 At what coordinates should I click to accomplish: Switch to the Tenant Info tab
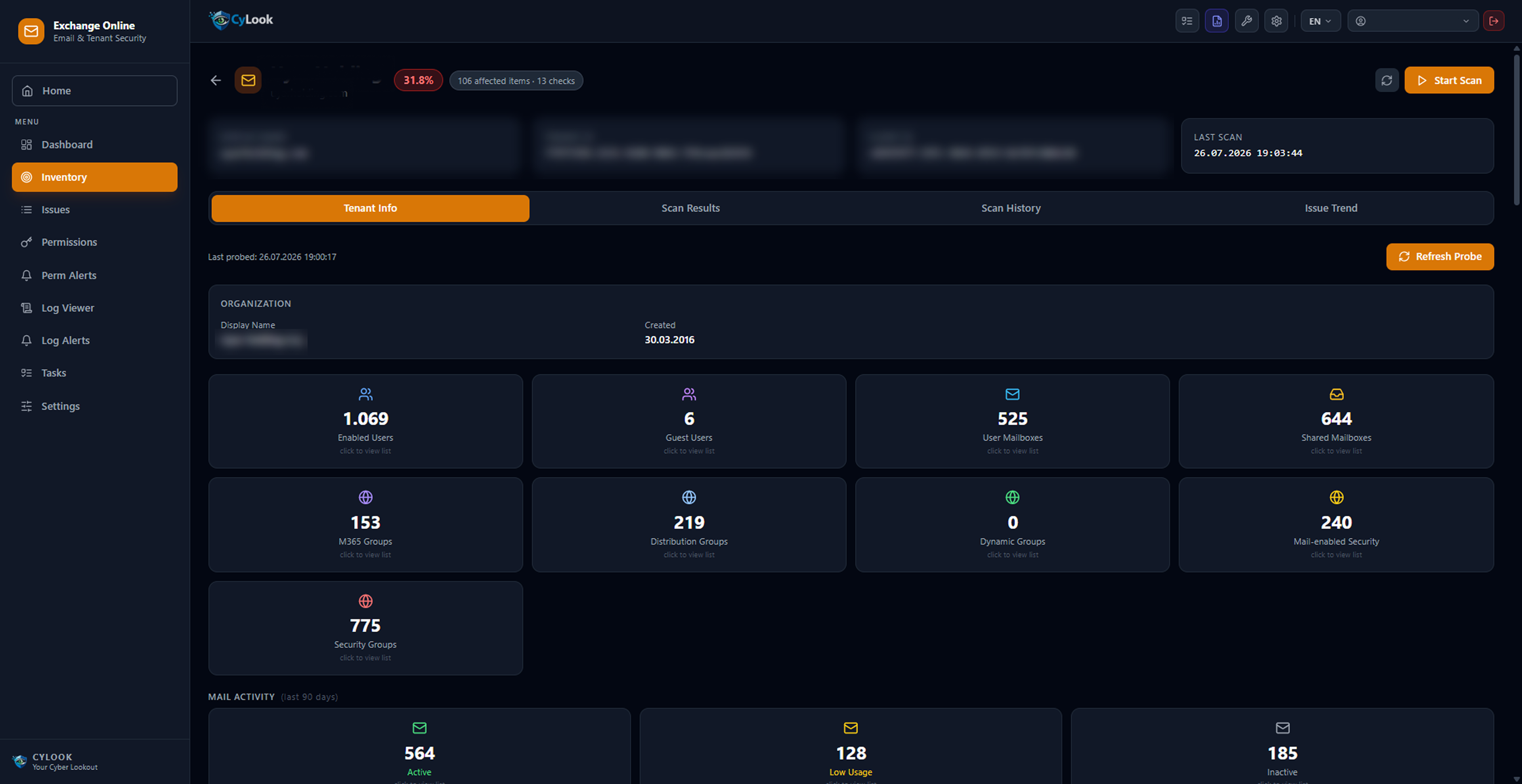point(371,208)
